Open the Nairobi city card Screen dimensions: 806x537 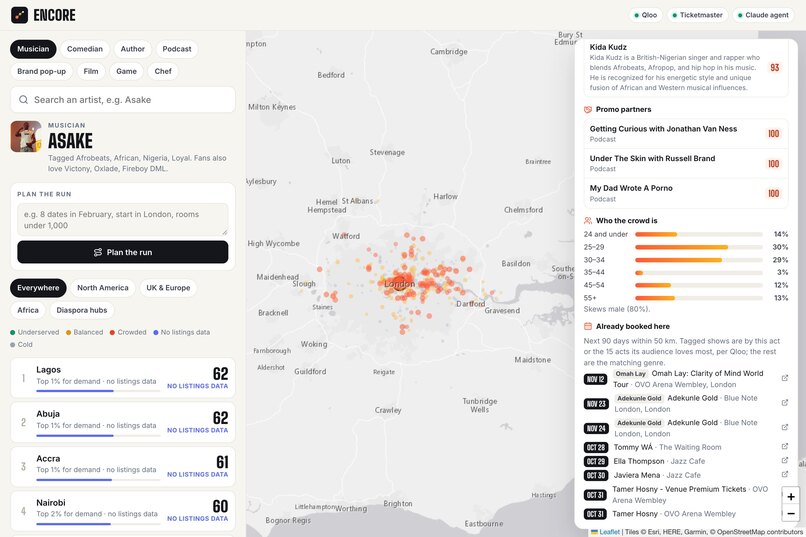tap(123, 511)
